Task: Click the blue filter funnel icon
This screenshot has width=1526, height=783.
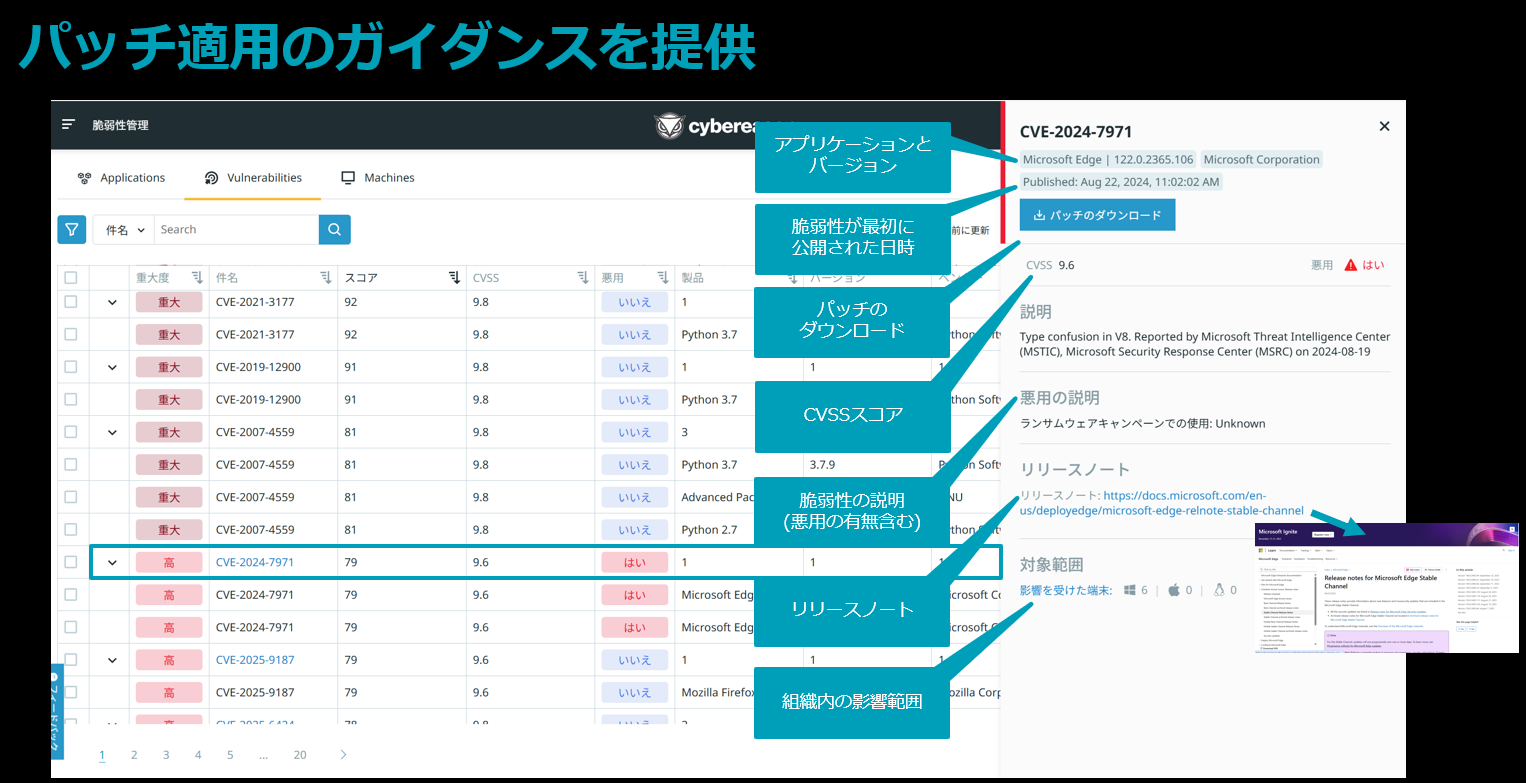Action: pos(72,230)
